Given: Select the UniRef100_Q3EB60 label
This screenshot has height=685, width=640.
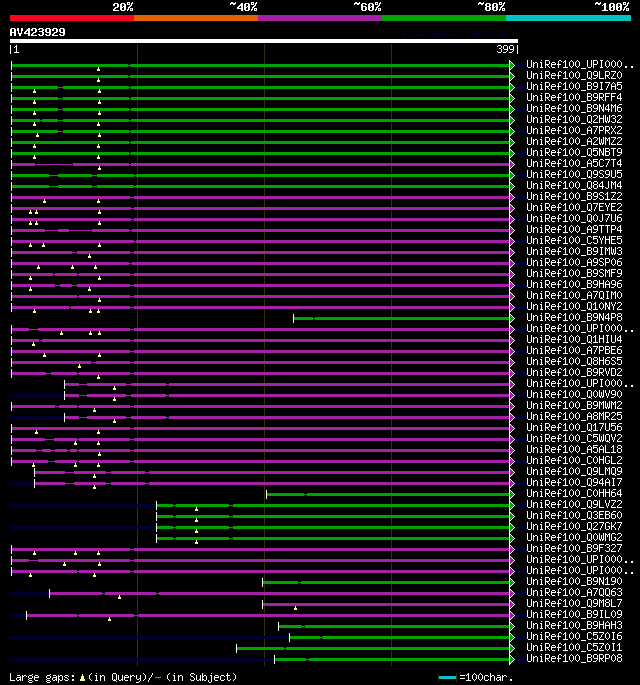Looking at the screenshot, I should tap(574, 515).
